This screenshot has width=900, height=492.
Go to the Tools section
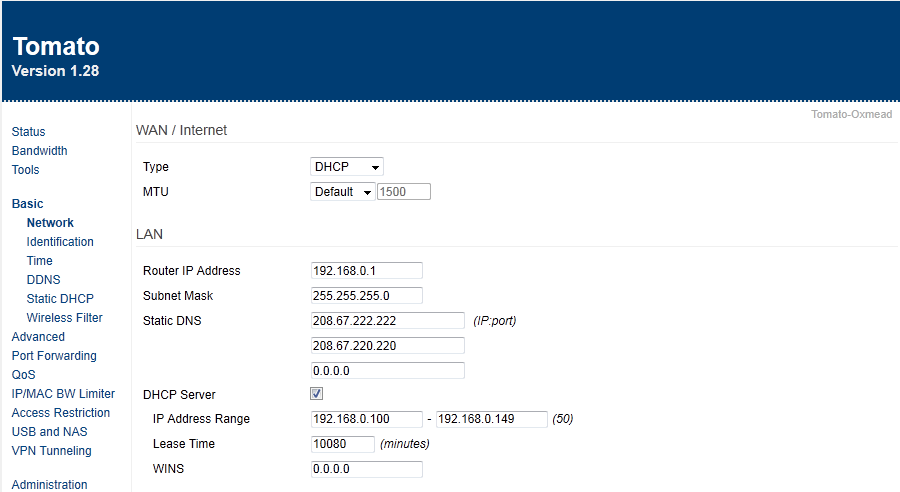coord(25,169)
